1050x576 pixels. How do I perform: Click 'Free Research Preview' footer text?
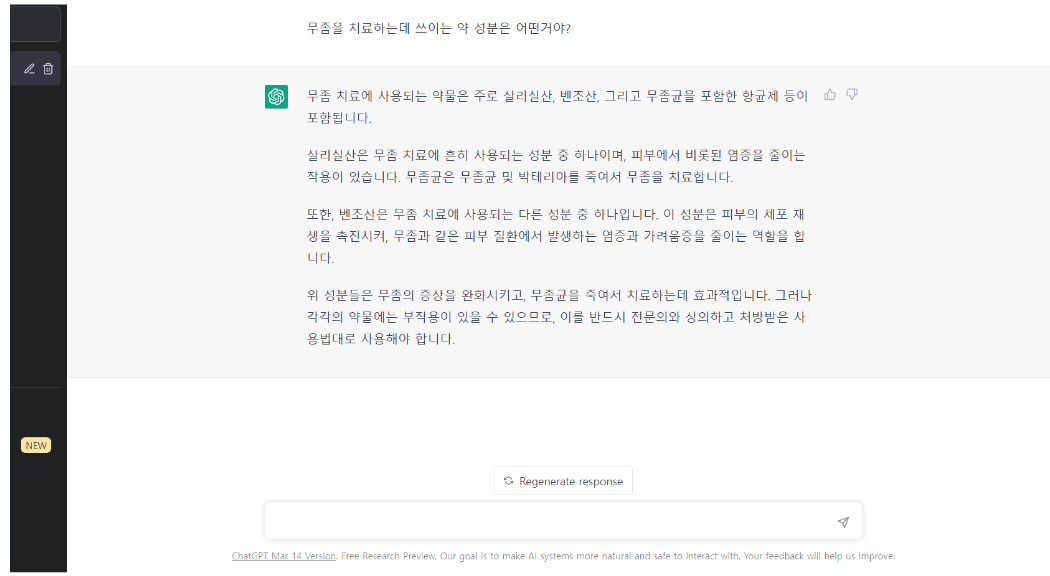[x=388, y=556]
